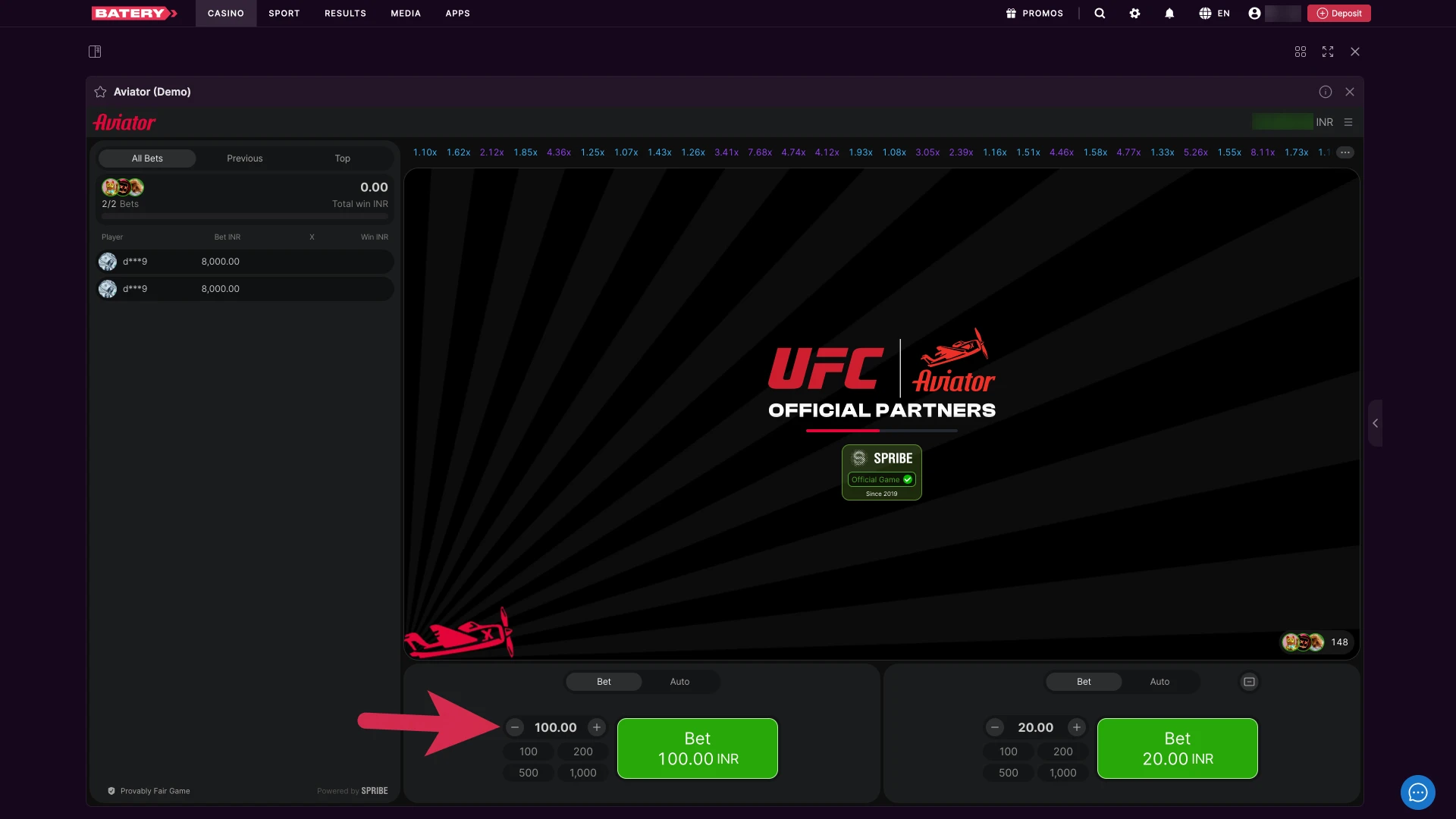Add Aviator to favorites star
Viewport: 1456px width, 819px height.
pos(100,92)
